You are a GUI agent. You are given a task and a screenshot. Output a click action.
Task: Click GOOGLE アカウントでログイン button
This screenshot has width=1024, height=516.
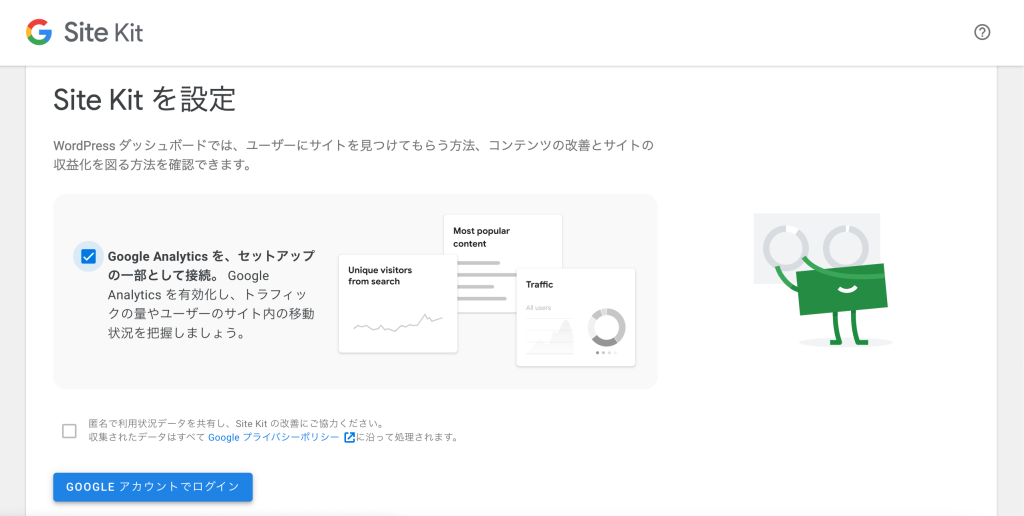coord(153,487)
